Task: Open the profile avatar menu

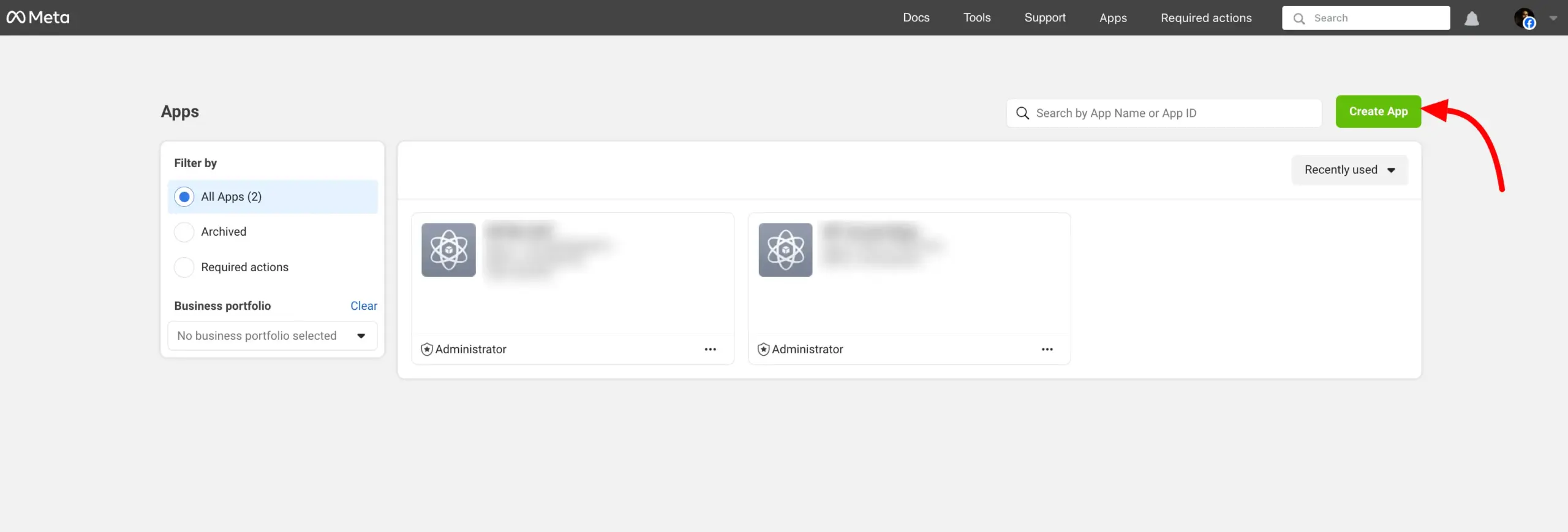Action: (x=1525, y=18)
